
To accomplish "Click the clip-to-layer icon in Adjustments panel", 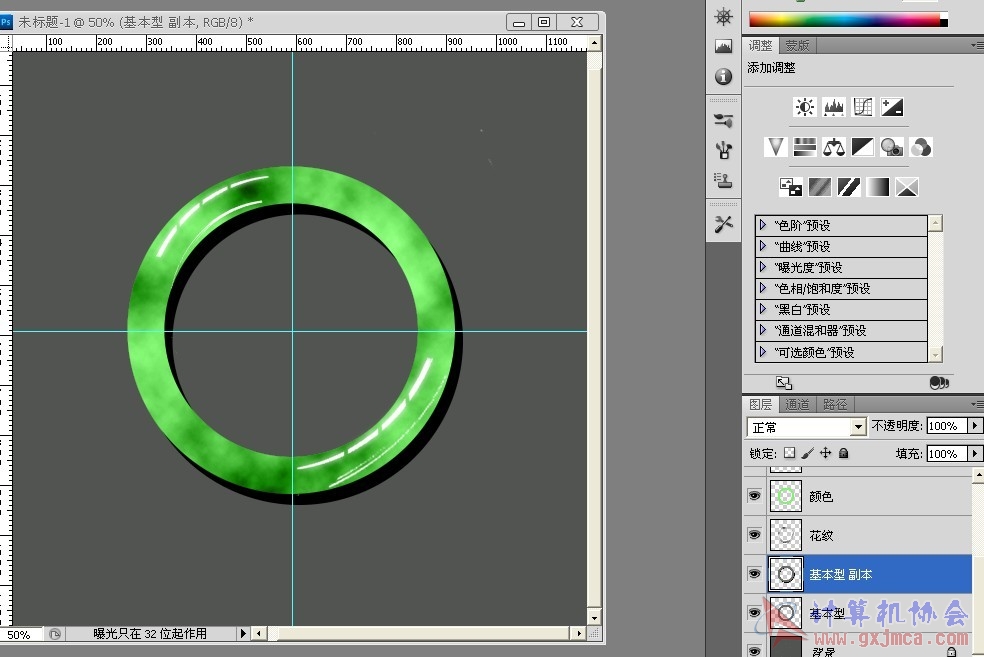I will pos(939,383).
